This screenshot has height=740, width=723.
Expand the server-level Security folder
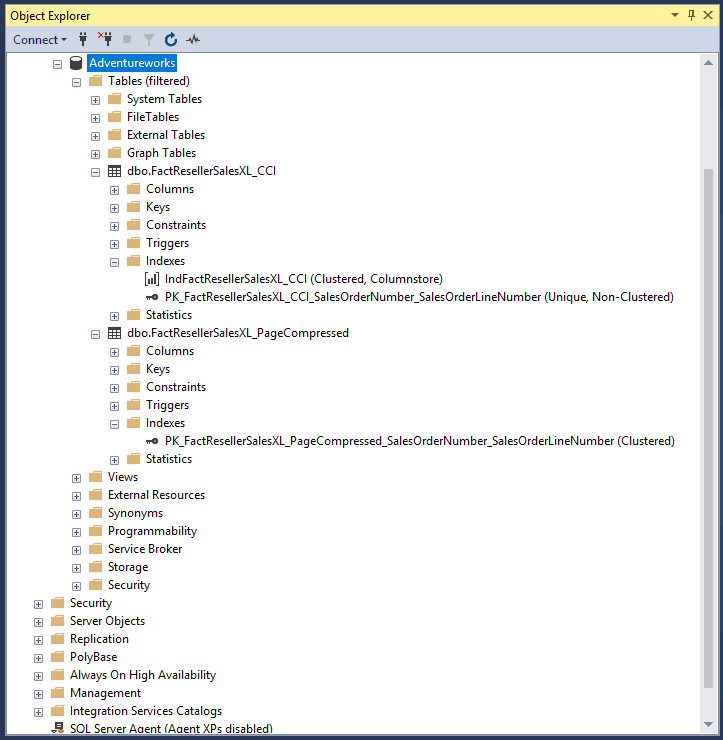point(39,604)
